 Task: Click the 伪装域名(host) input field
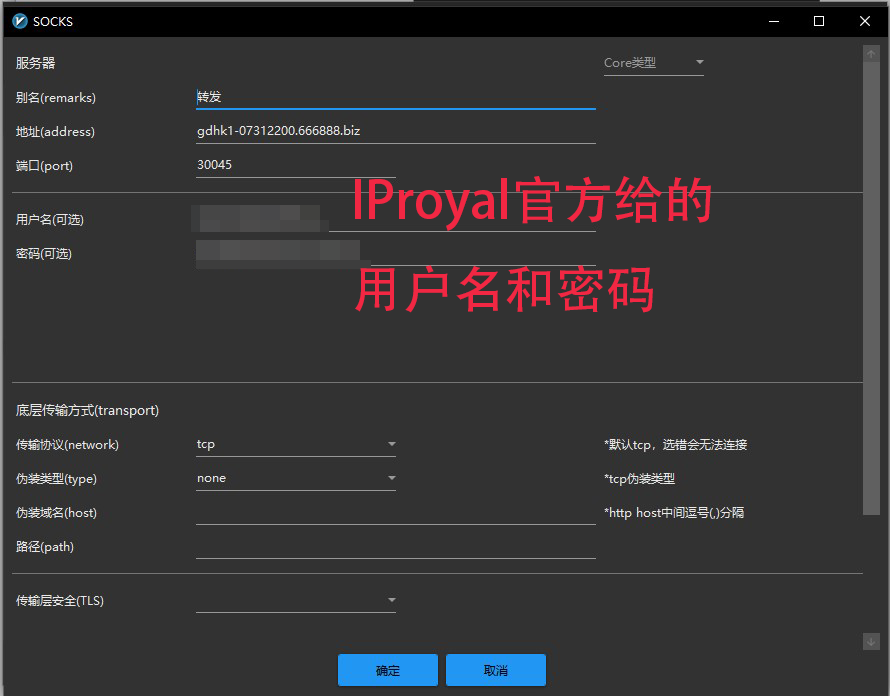click(396, 513)
